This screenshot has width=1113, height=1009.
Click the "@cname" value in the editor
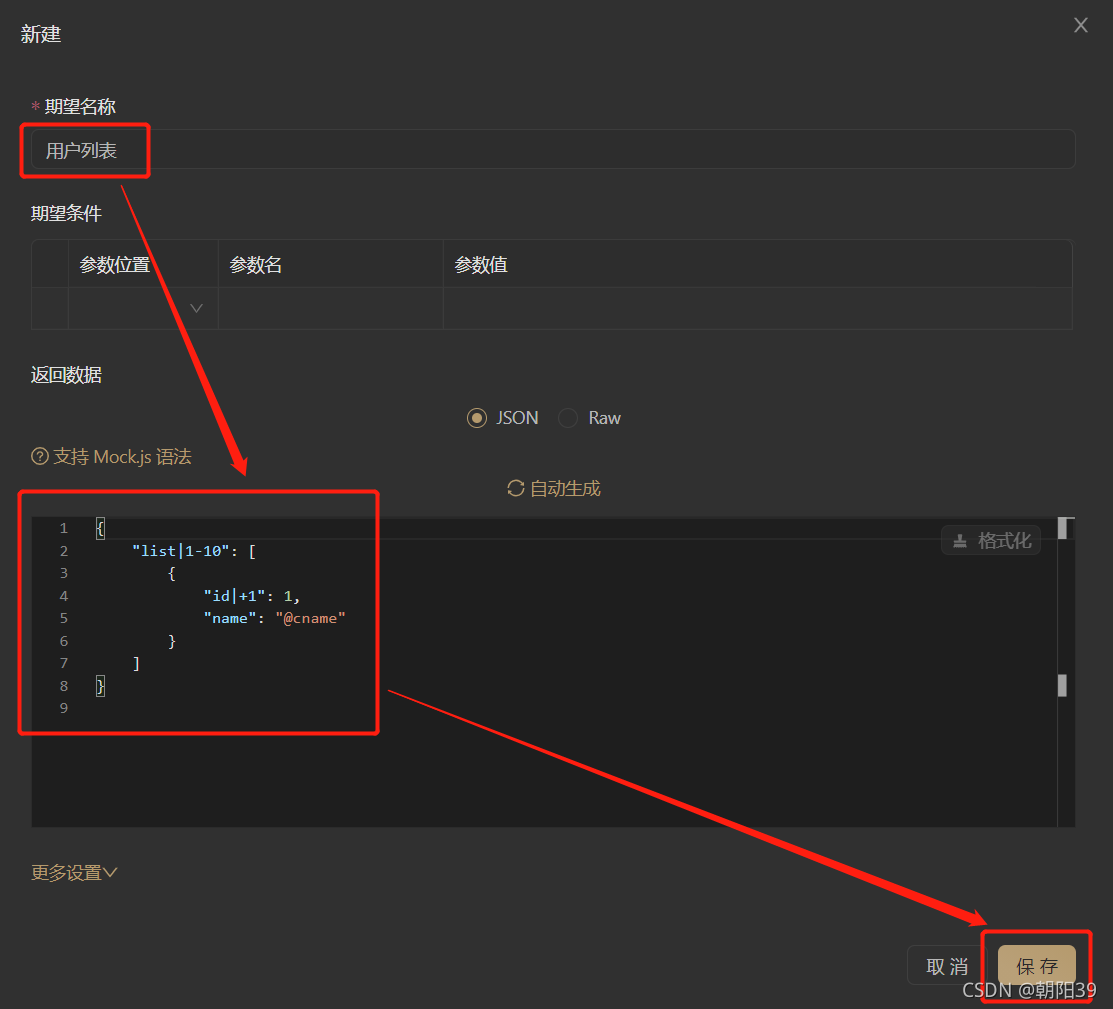click(310, 617)
